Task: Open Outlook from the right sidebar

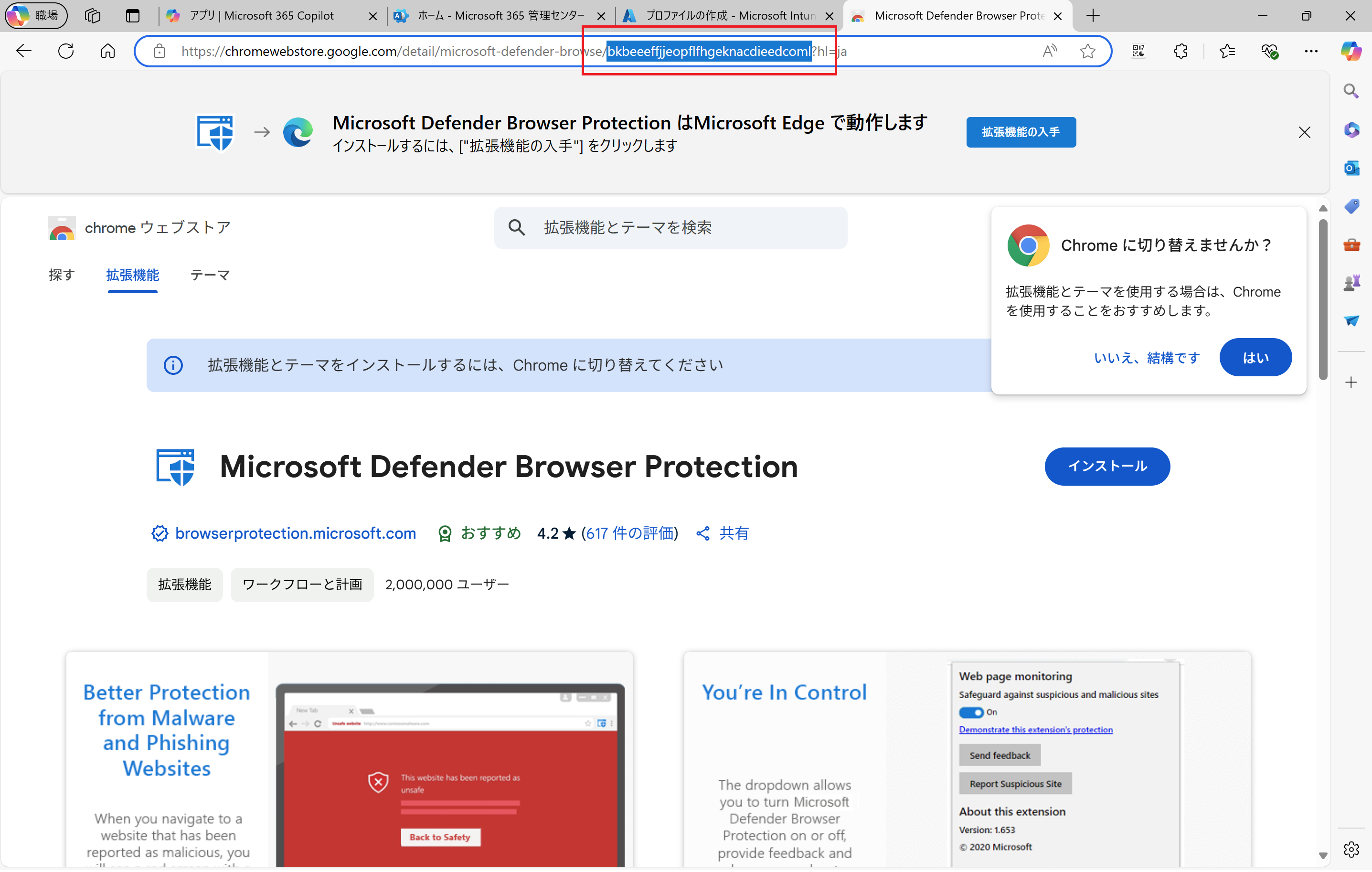Action: pos(1351,168)
